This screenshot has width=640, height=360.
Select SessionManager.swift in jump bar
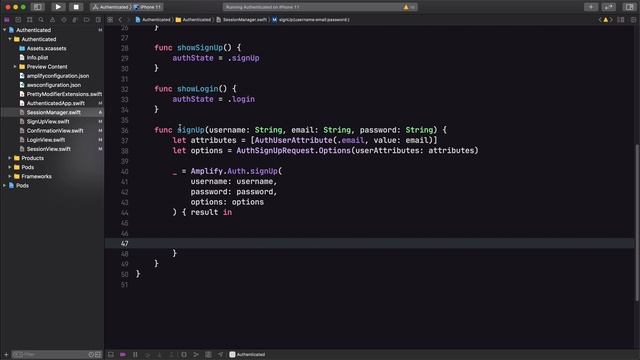coord(241,20)
